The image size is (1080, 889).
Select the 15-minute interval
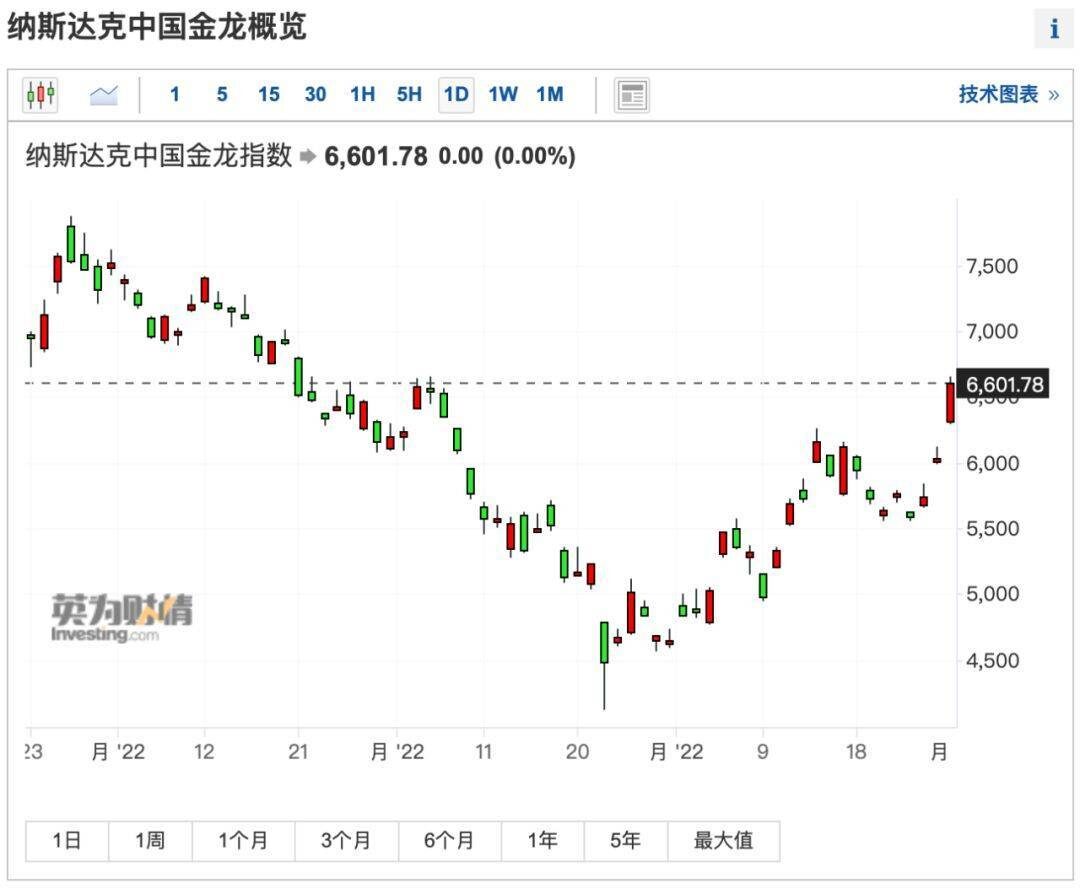pyautogui.click(x=269, y=94)
